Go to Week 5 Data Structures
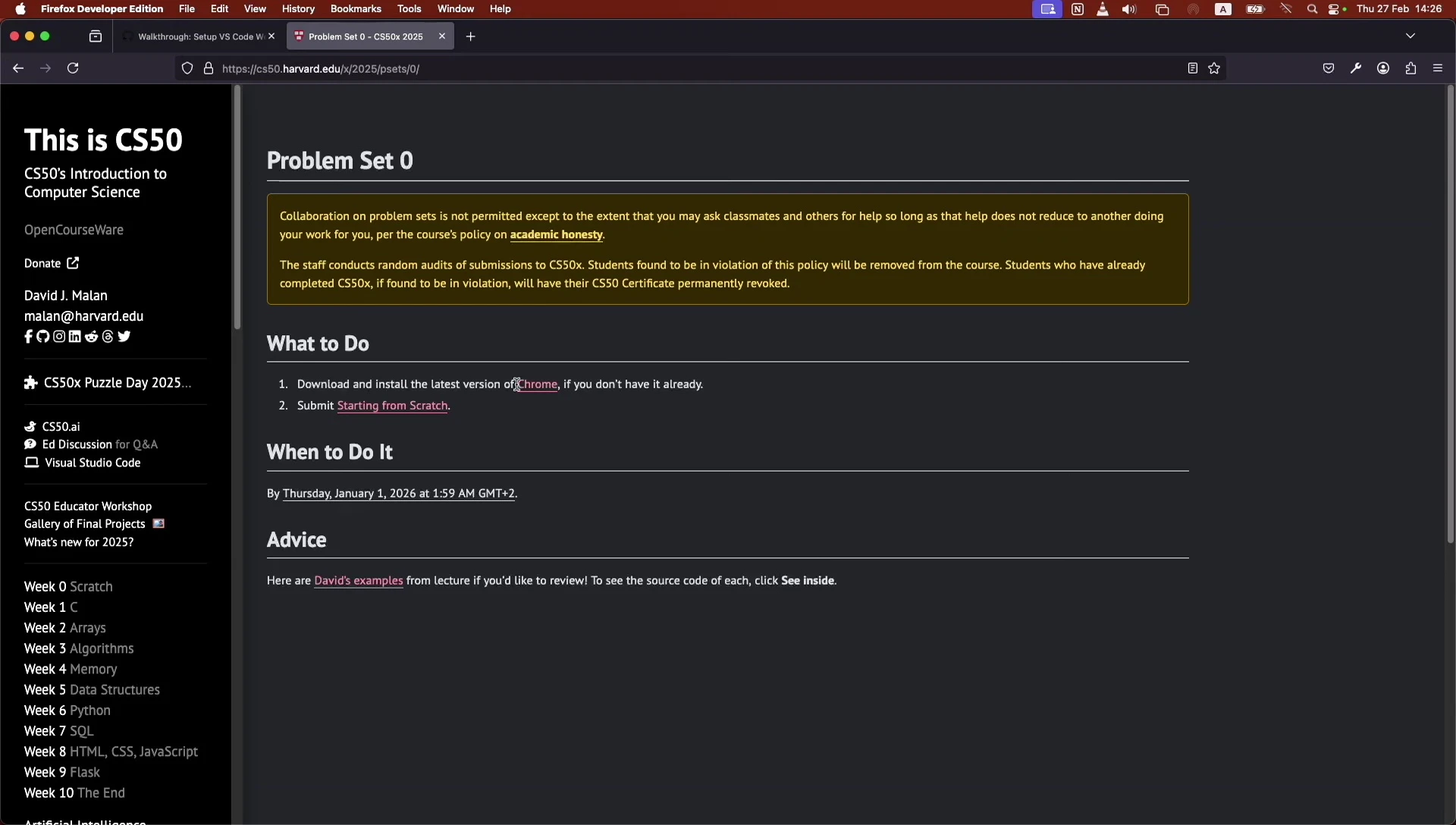 click(92, 690)
